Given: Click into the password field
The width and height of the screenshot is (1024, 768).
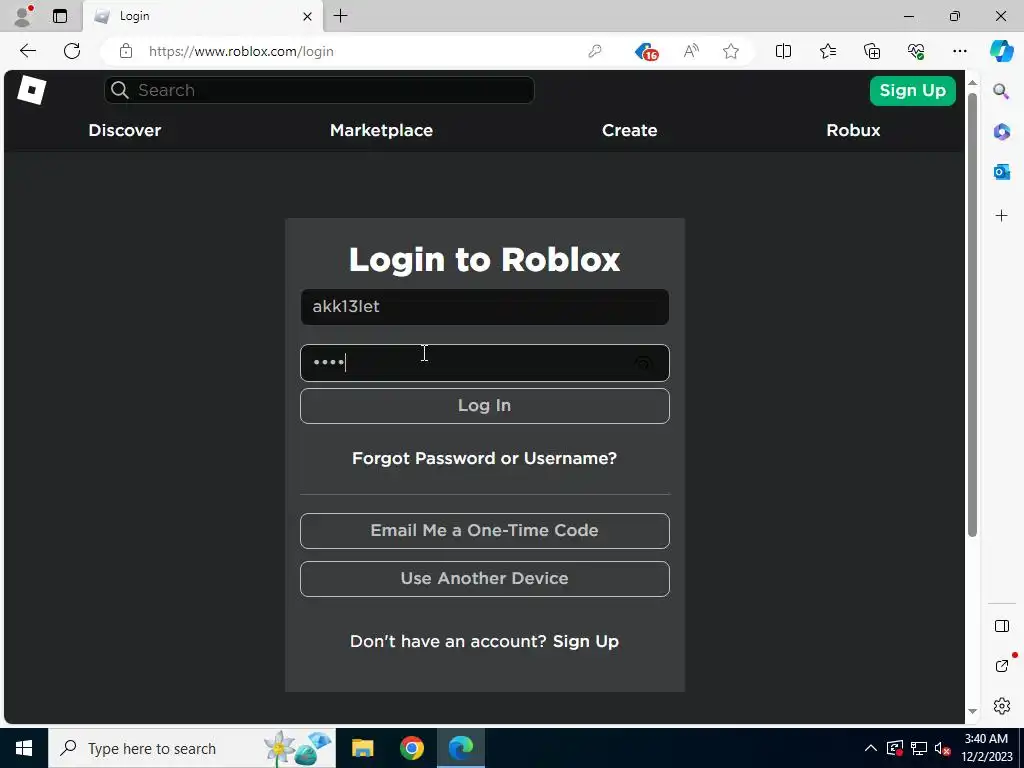Looking at the screenshot, I should [x=485, y=363].
